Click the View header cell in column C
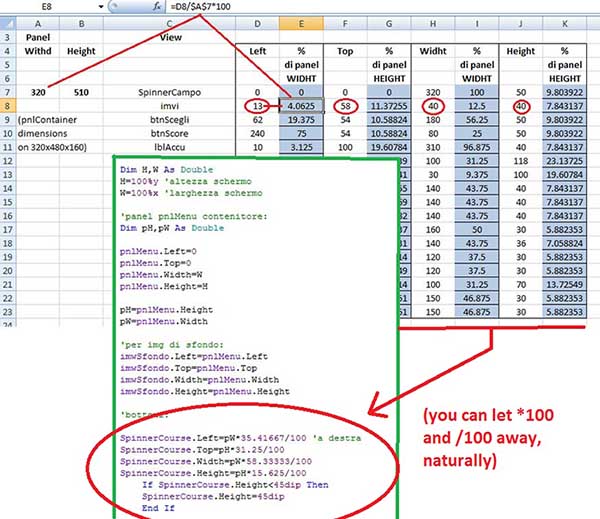 (x=170, y=38)
